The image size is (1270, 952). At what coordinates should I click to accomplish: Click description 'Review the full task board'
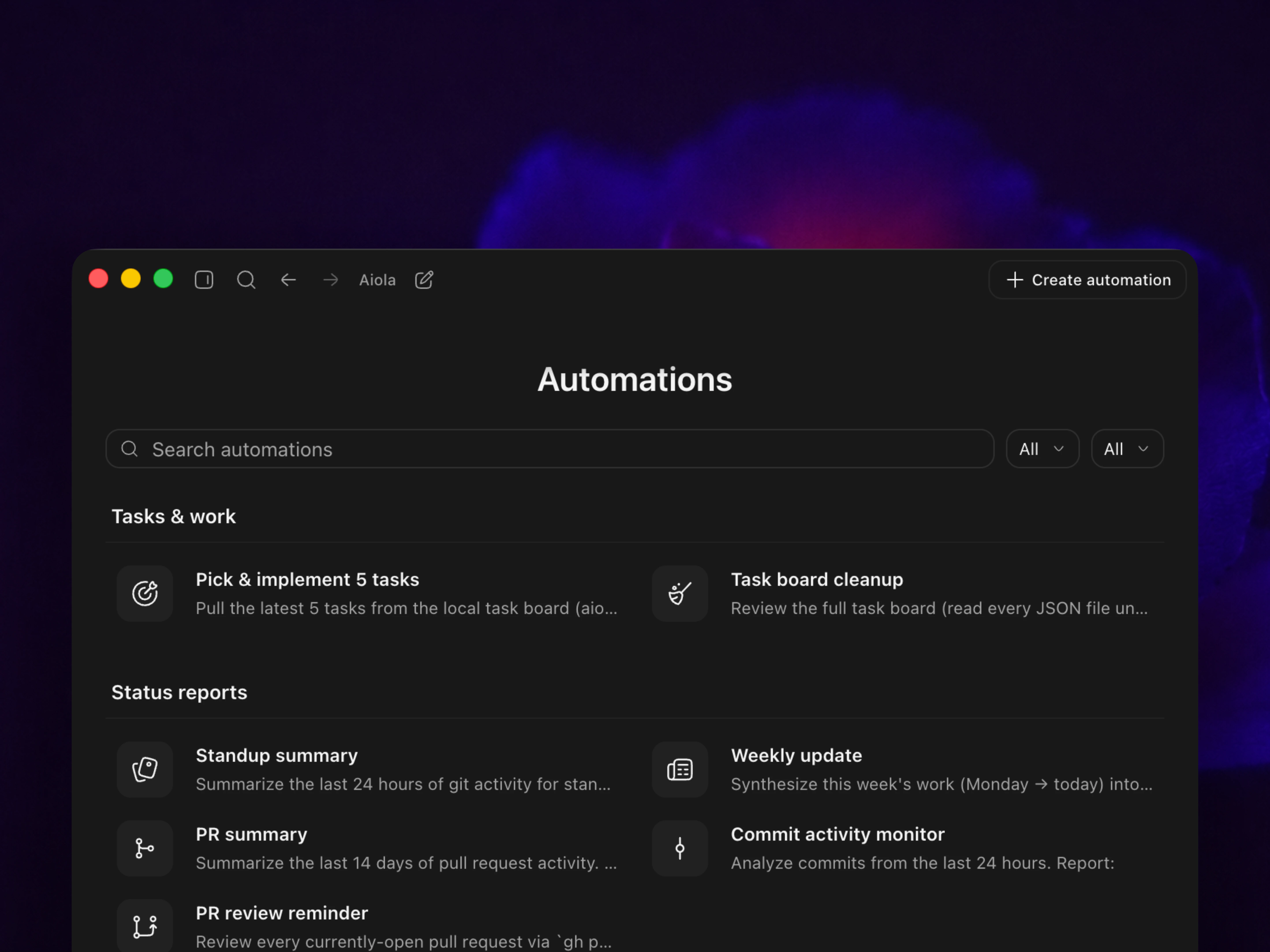[x=939, y=608]
